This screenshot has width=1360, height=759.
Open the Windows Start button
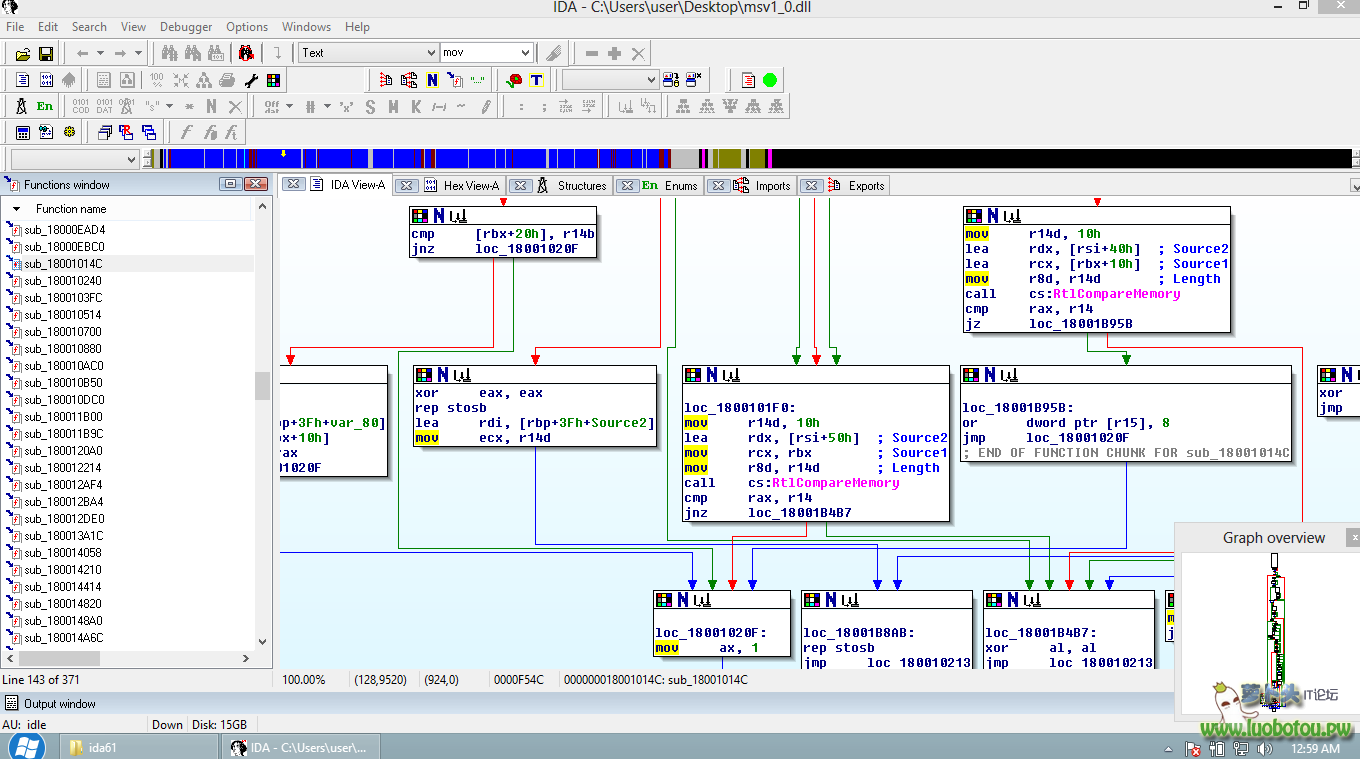(x=25, y=747)
